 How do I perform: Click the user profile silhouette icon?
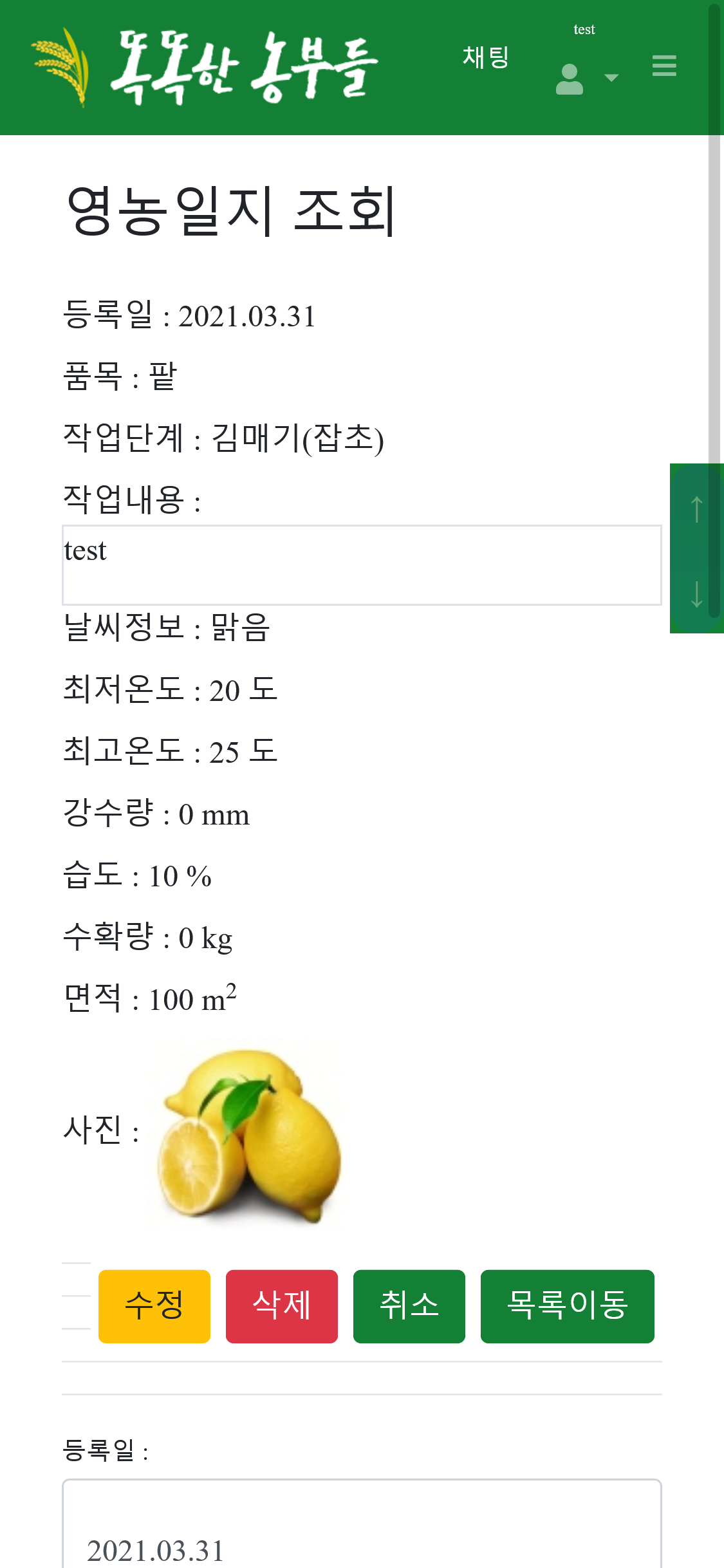coord(570,79)
